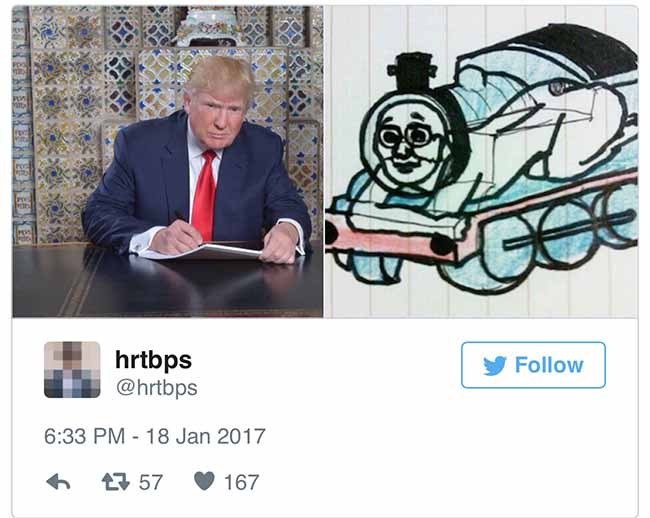
Task: Like the tweet with the heart icon
Action: [x=204, y=482]
